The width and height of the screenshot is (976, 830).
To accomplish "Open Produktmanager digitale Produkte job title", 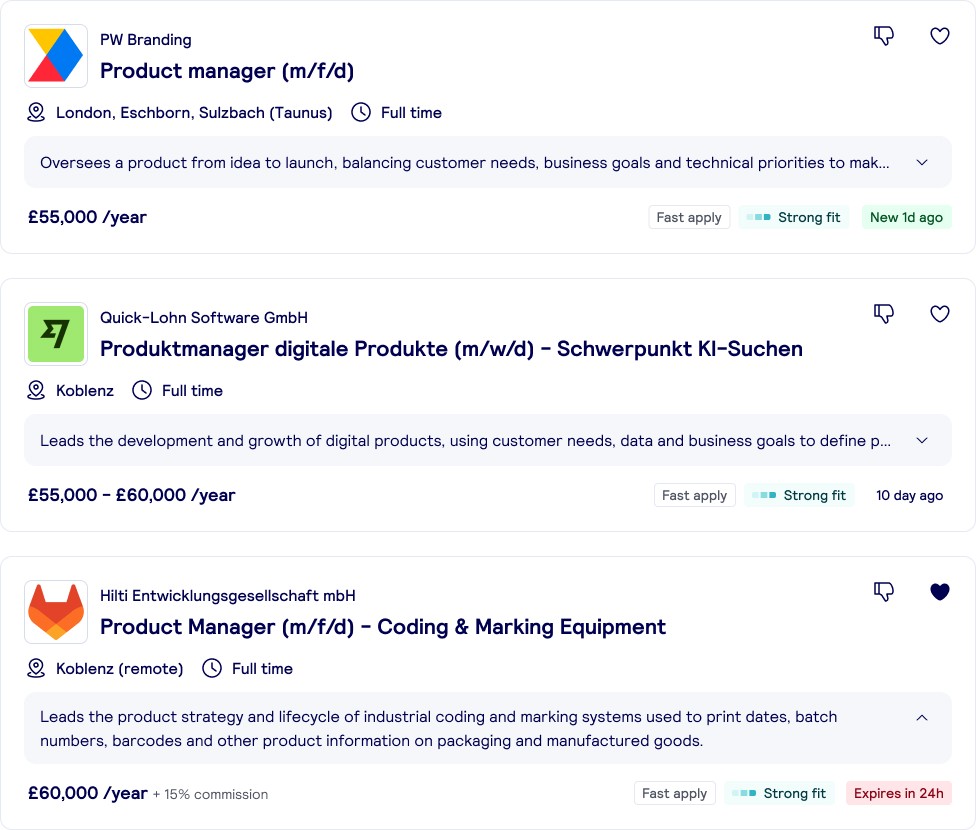I will tap(451, 349).
